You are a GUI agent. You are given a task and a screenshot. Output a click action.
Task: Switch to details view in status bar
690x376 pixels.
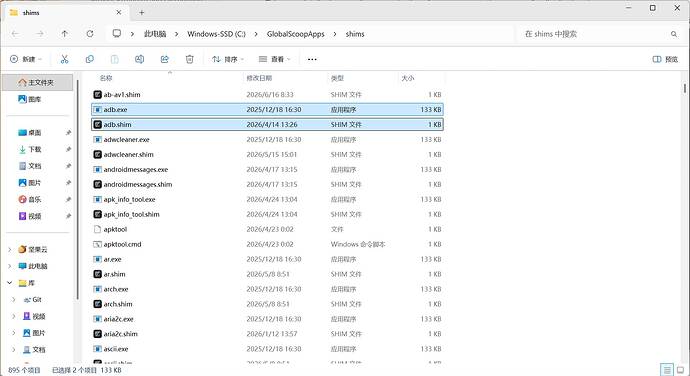click(667, 369)
